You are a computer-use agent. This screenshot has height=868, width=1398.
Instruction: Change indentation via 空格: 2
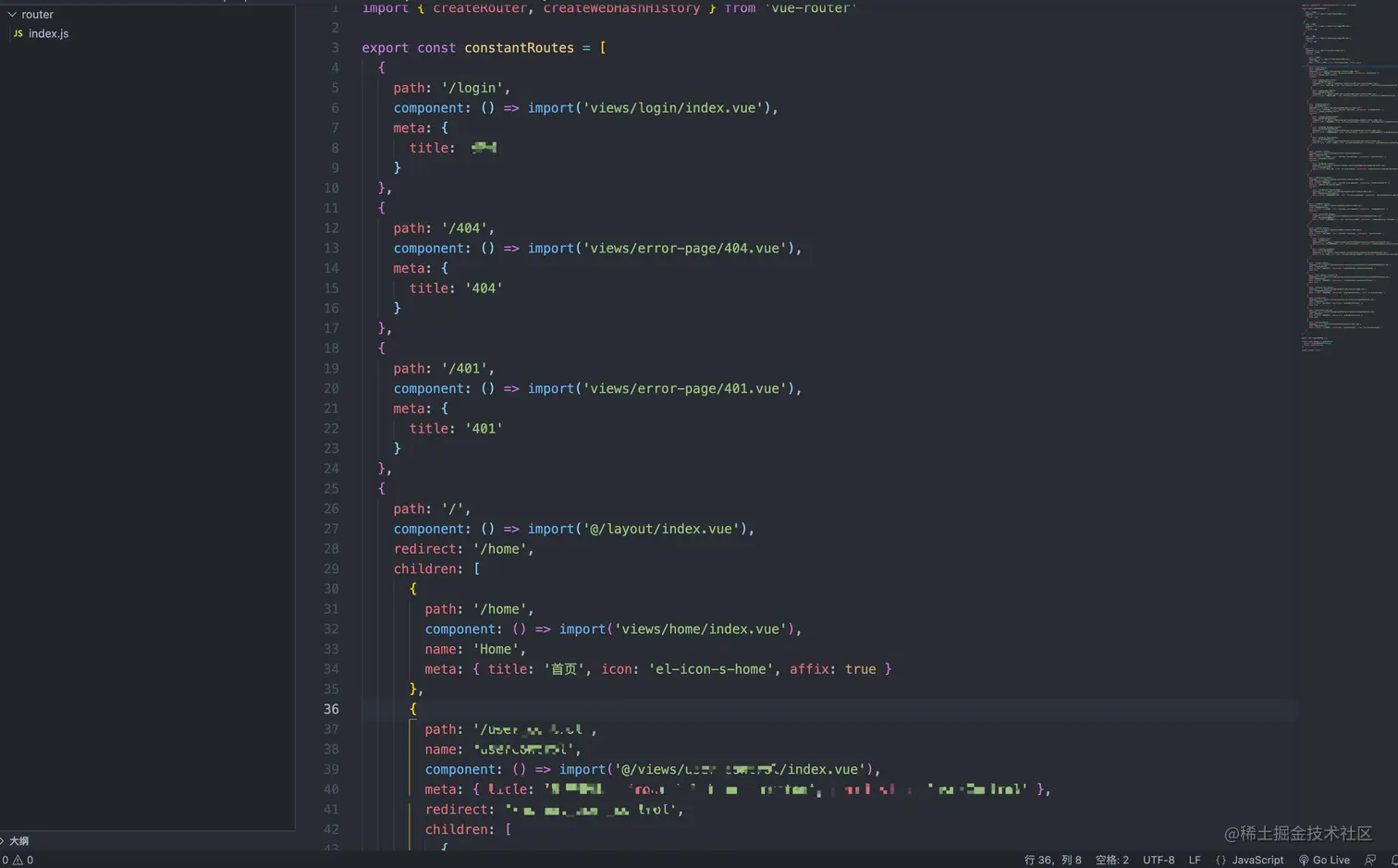1111,861
